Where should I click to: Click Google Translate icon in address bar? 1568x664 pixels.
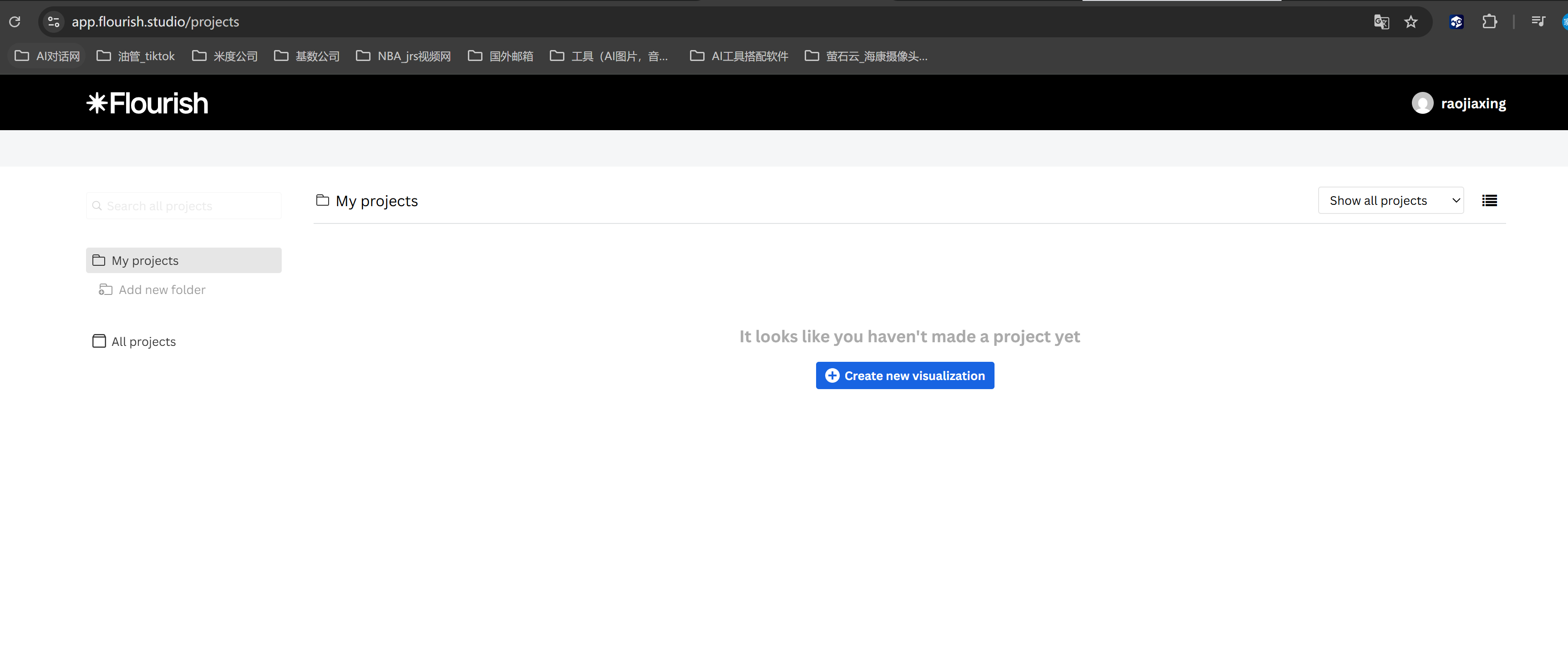pos(1381,22)
